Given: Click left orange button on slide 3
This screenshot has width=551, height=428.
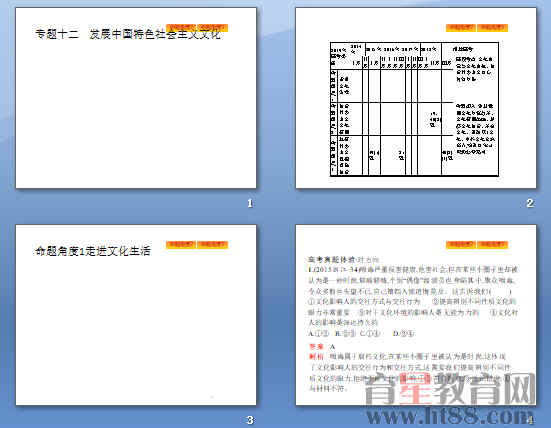Looking at the screenshot, I should point(181,245).
